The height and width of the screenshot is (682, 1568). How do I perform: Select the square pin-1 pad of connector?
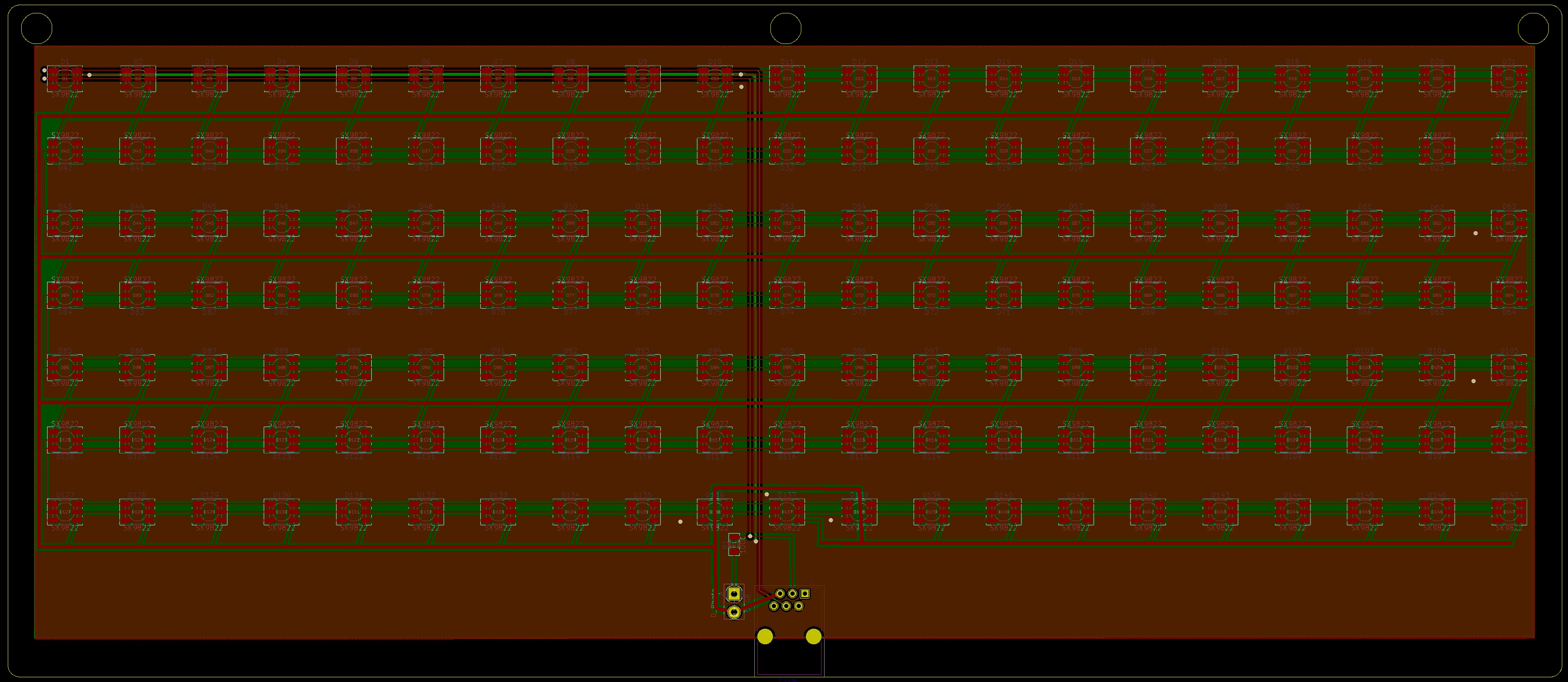click(x=805, y=593)
